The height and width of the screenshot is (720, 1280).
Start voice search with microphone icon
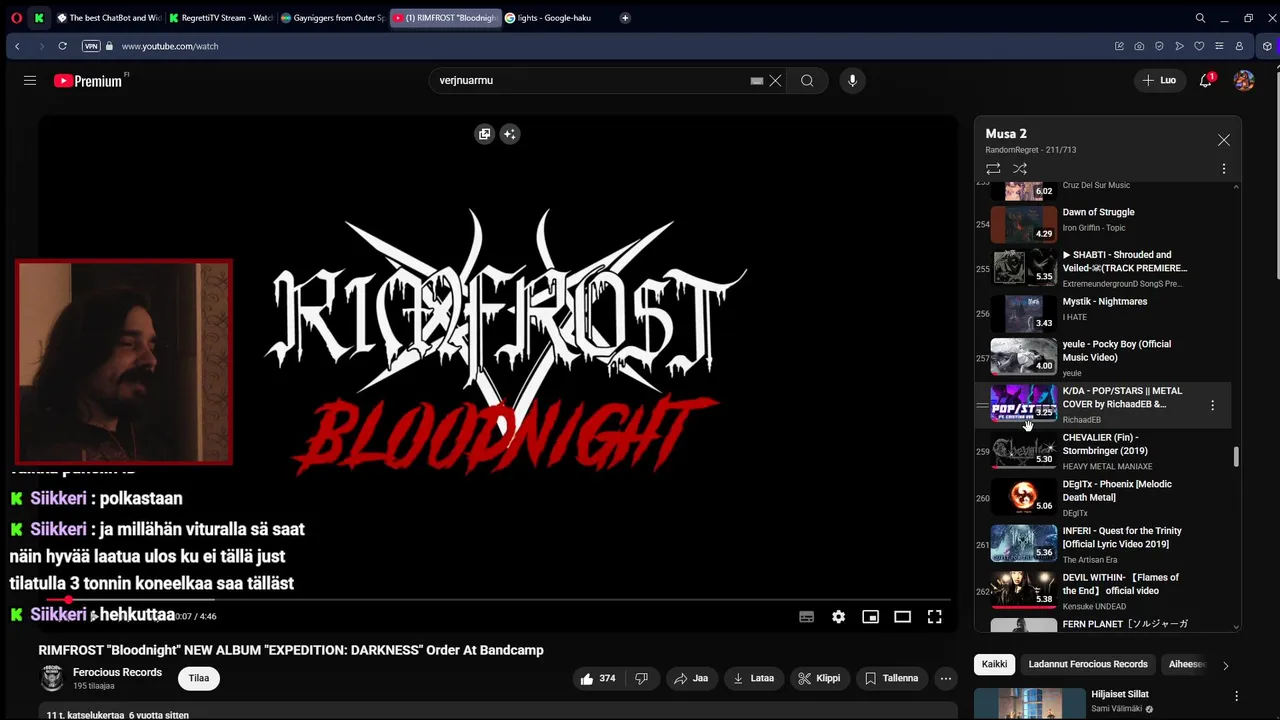coord(852,81)
